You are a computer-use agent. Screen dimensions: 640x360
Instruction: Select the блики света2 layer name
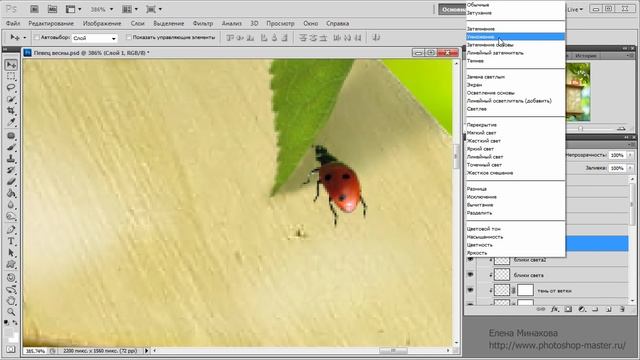[x=530, y=260]
